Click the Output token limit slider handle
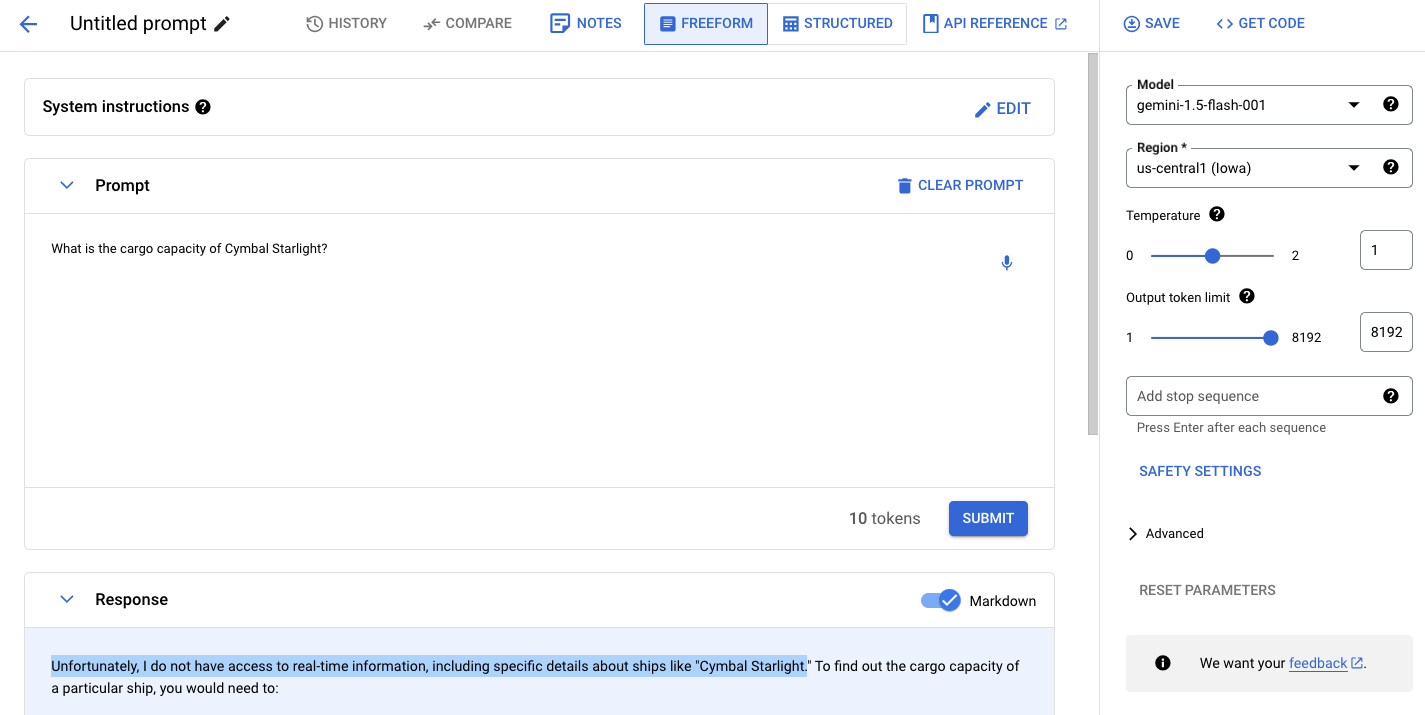 1271,338
